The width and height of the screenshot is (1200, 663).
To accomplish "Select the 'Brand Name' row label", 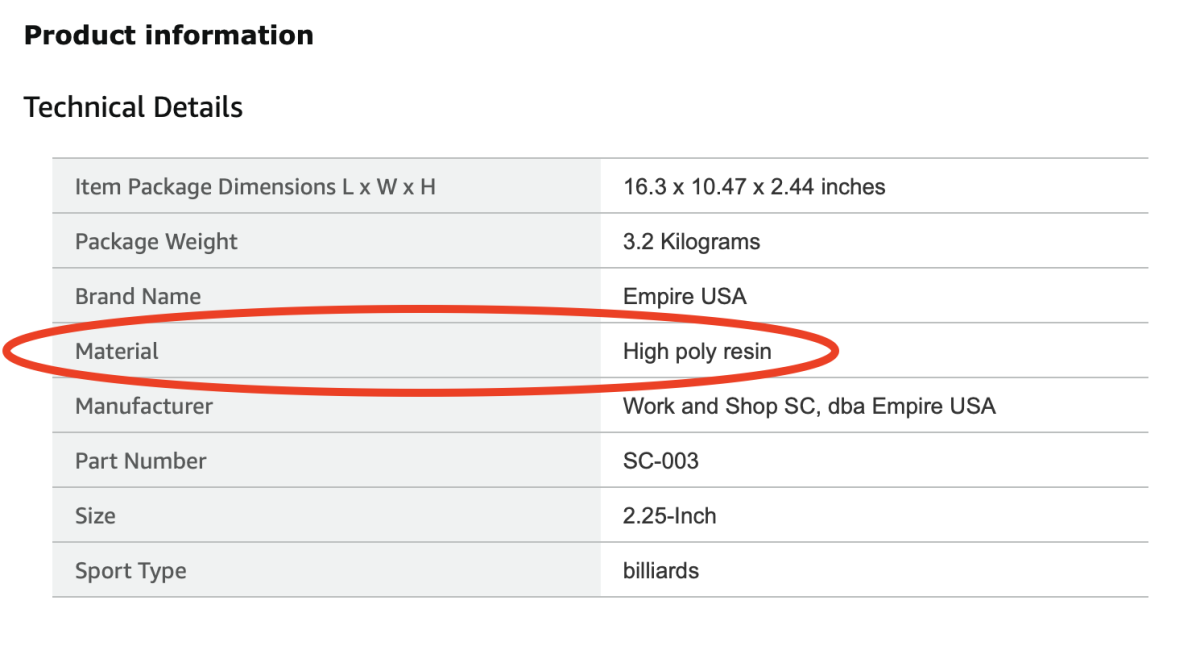I will [x=138, y=297].
